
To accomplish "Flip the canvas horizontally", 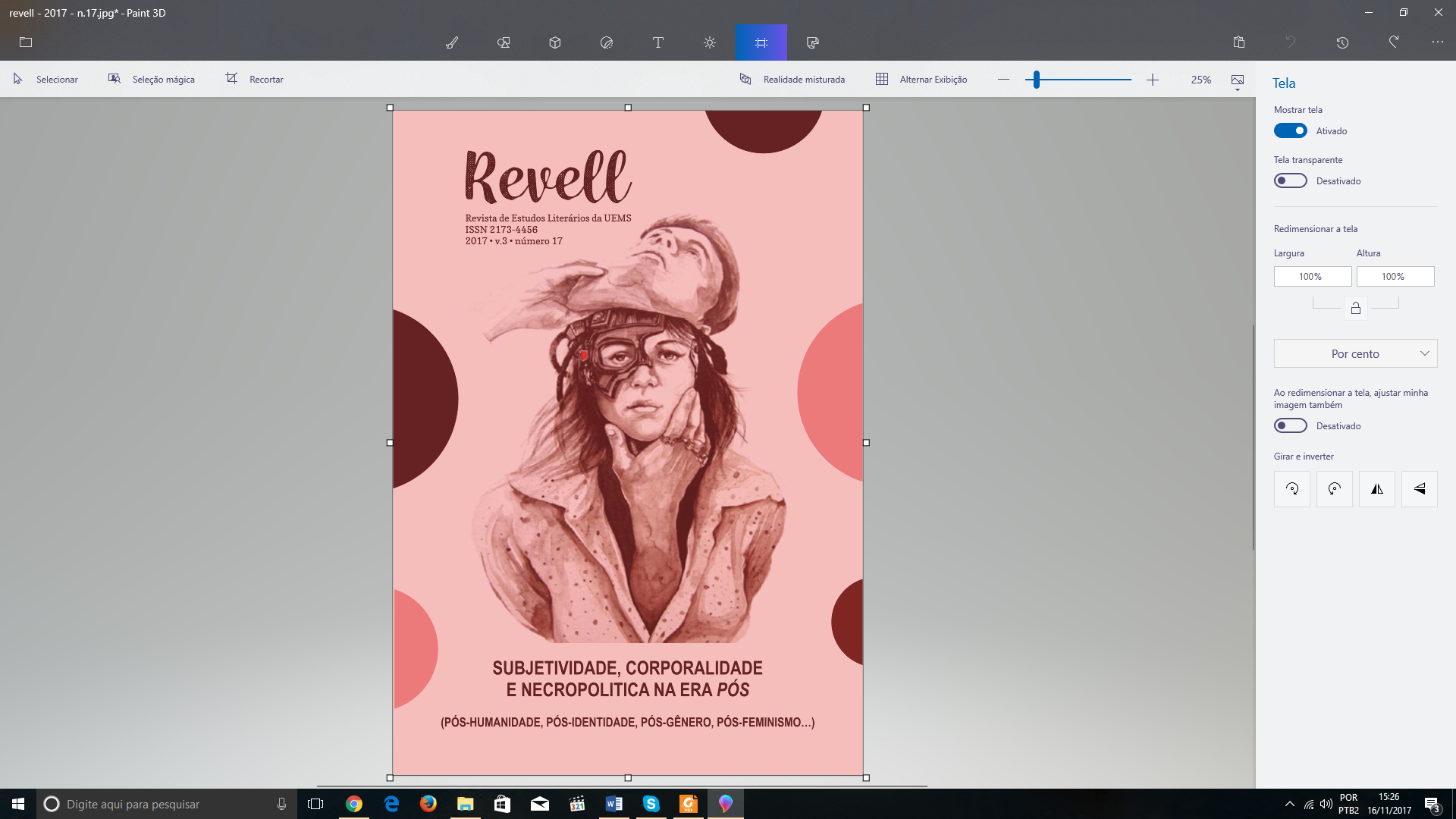I will point(1377,489).
